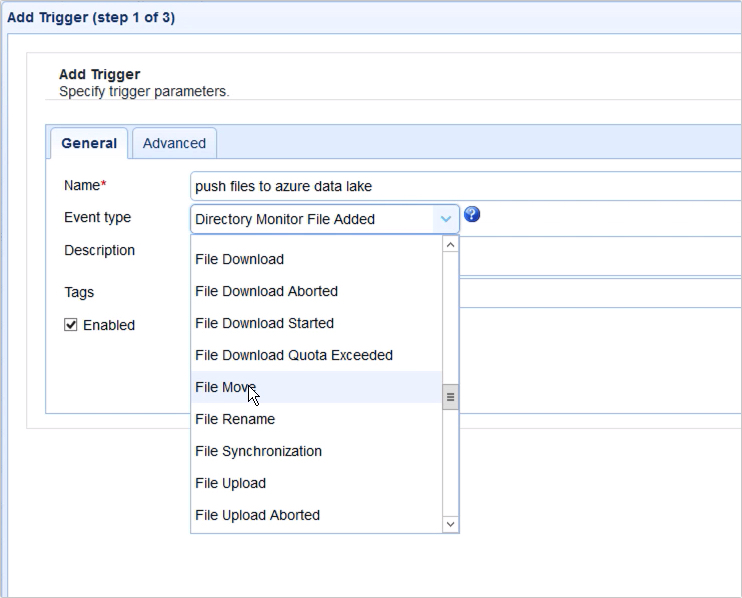Click the Name input field
The image size is (742, 598).
[x=465, y=186]
